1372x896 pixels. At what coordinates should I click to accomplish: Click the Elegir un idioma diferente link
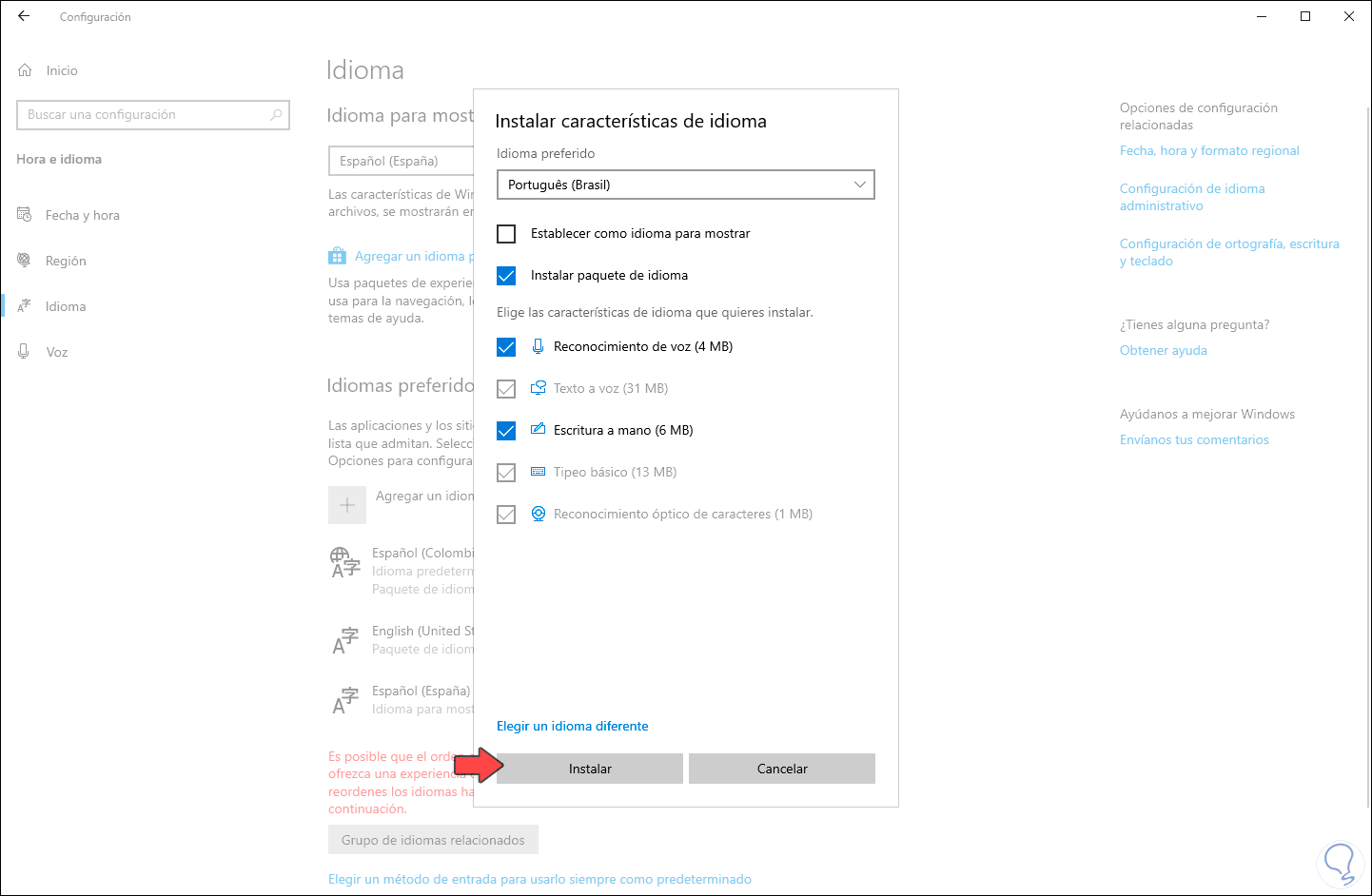click(x=573, y=726)
